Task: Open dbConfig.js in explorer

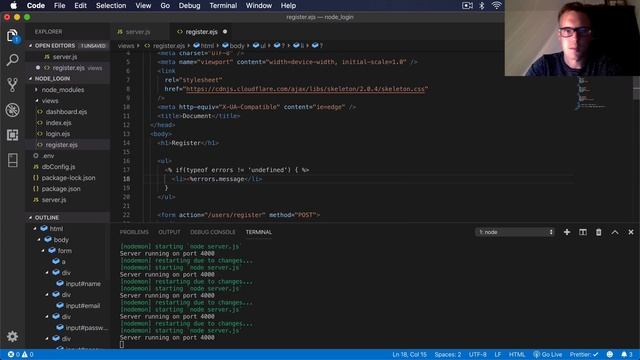Action: click(x=58, y=167)
